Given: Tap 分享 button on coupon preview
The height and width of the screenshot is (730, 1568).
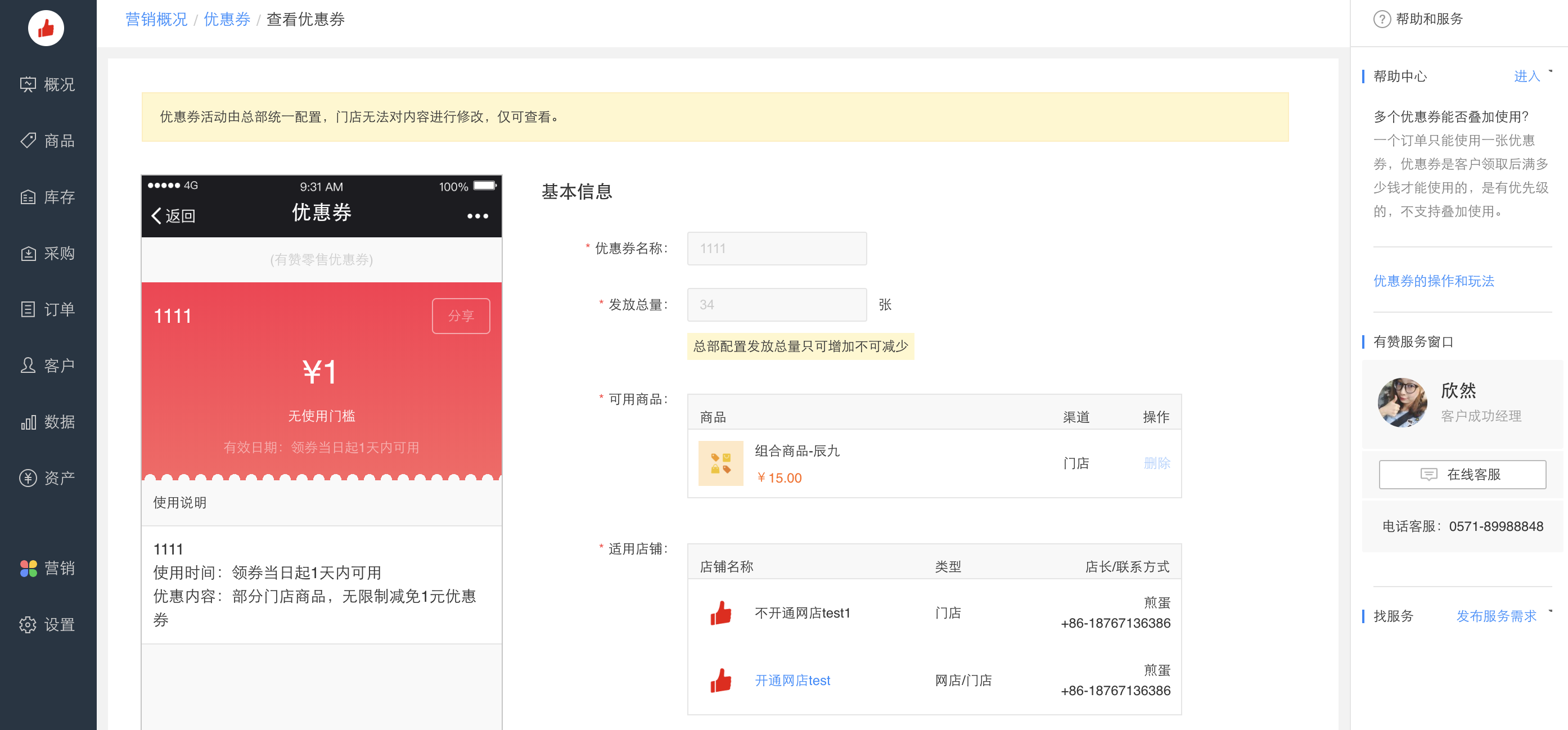Looking at the screenshot, I should [x=461, y=316].
